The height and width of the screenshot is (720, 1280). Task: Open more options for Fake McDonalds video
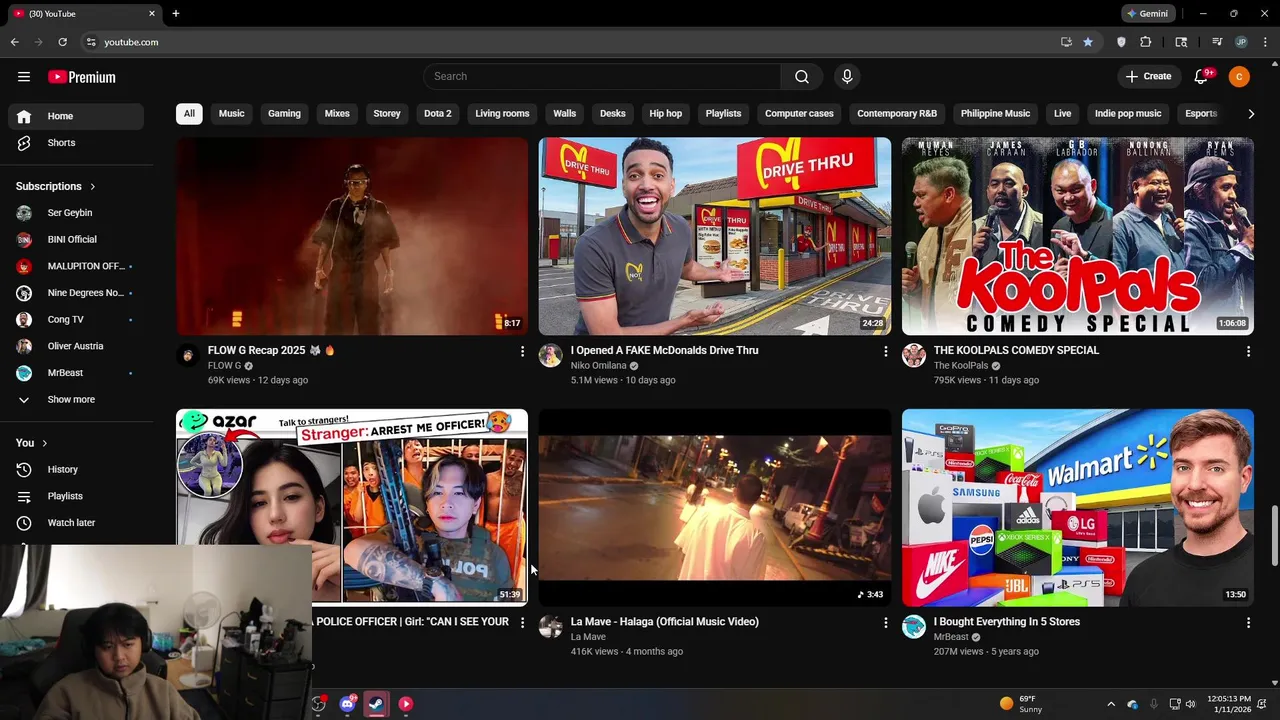click(x=885, y=351)
